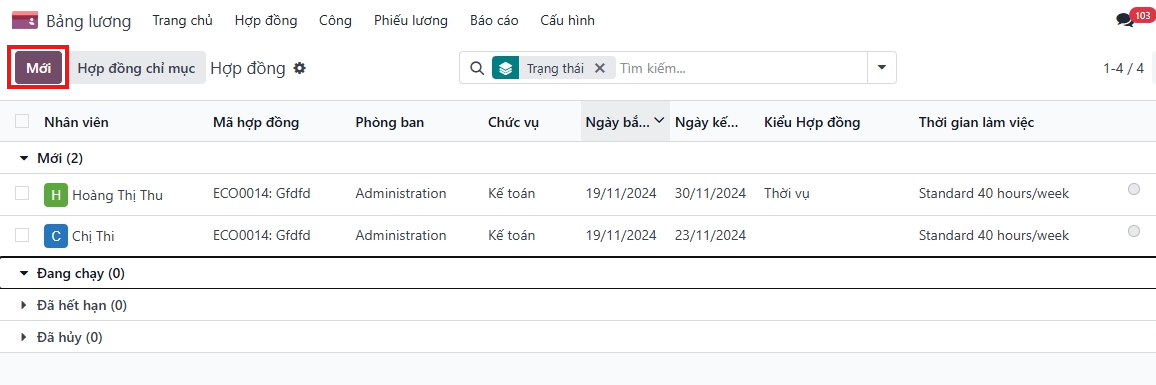Click Standard 40 hours/week in Hoàng Thị Thu row
1156x385 pixels.
(x=993, y=194)
